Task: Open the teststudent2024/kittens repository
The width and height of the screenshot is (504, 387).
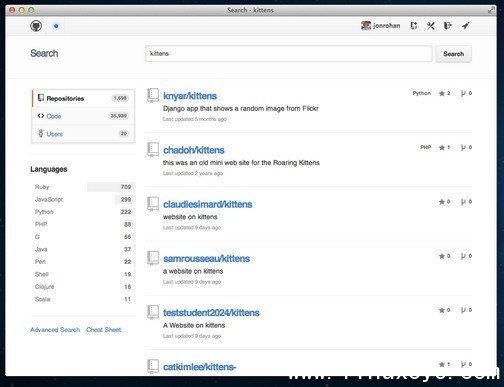Action: (x=211, y=313)
